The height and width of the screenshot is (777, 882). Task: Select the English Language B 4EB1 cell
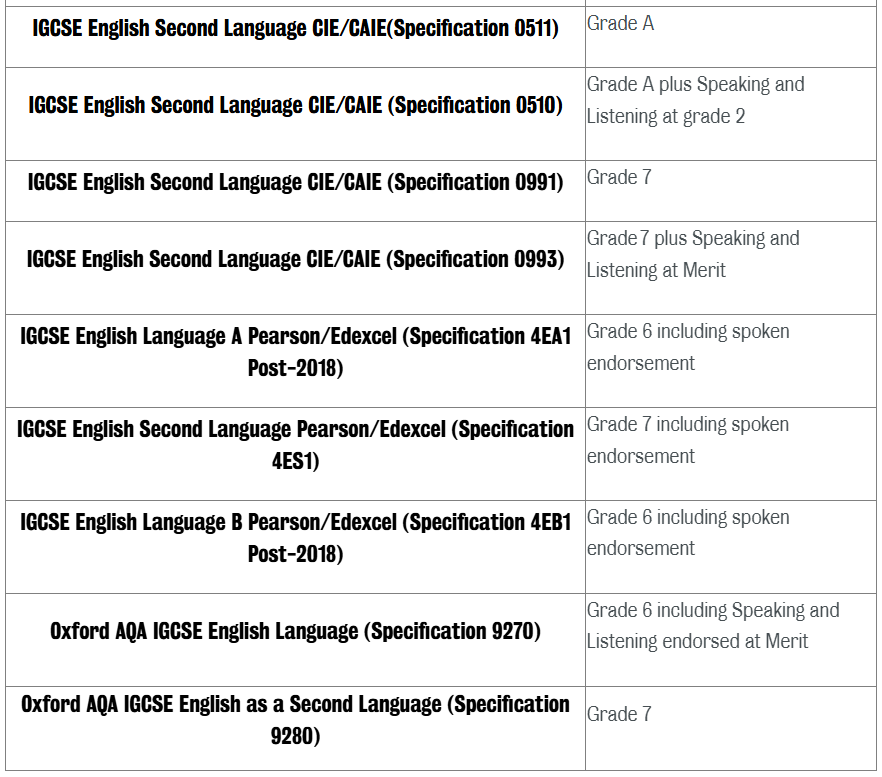295,547
